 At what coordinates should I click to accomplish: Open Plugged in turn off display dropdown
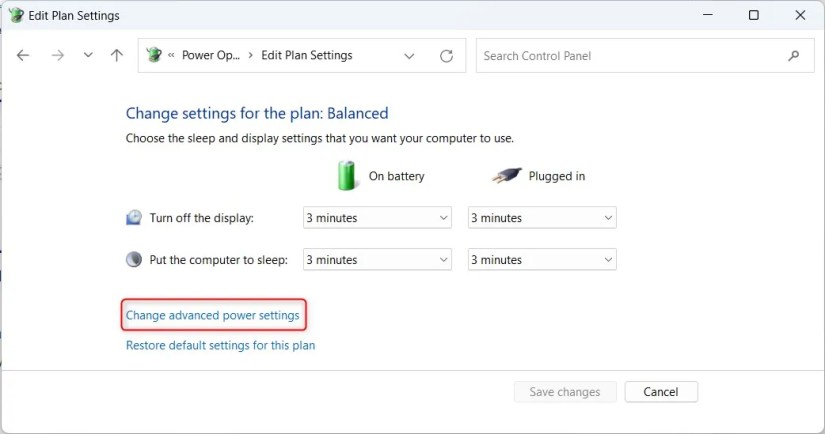[x=542, y=218]
